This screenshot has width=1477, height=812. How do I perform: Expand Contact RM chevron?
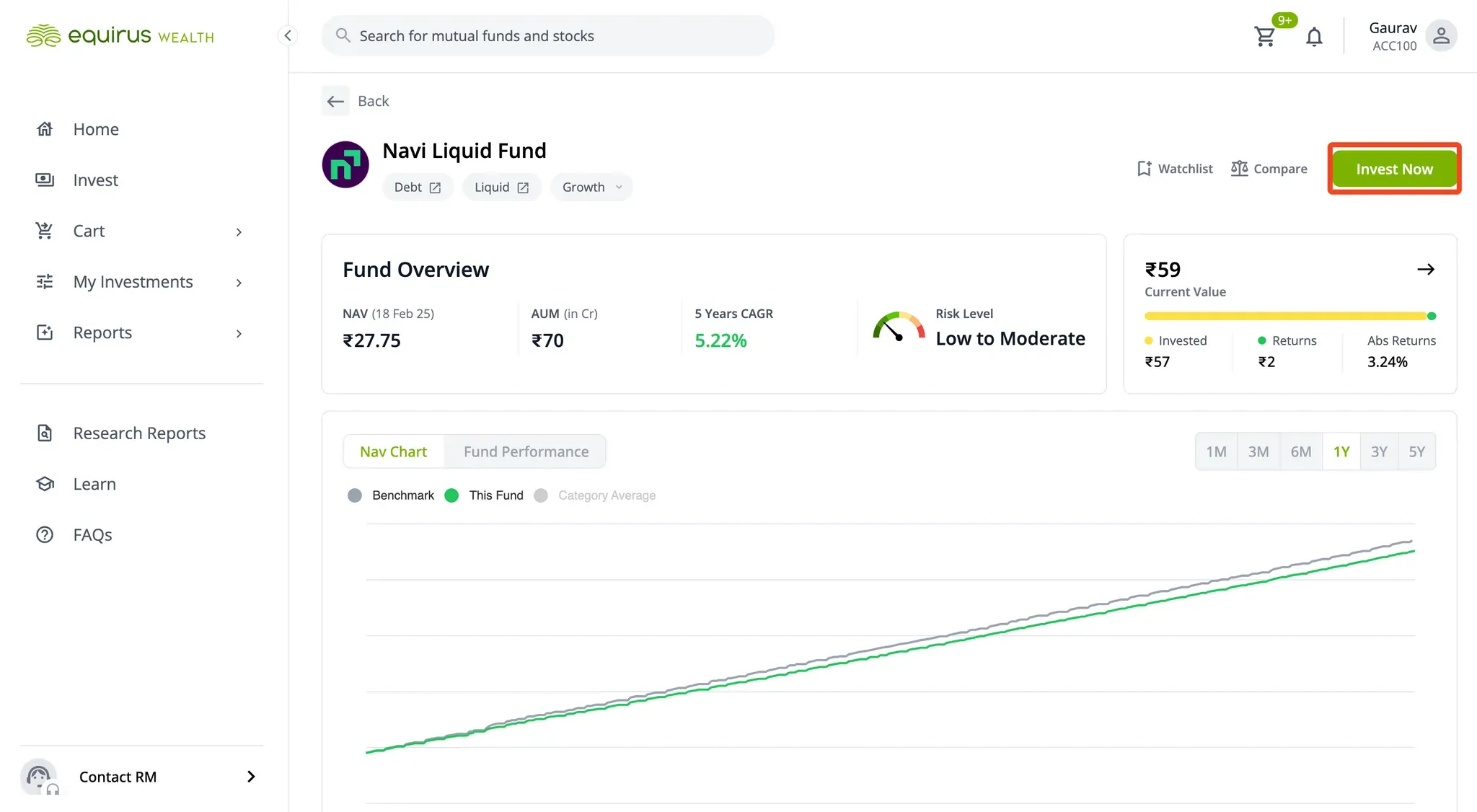click(x=251, y=777)
